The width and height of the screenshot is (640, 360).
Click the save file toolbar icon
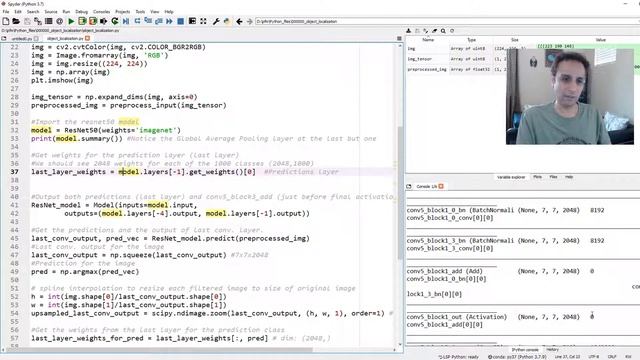[27, 21]
